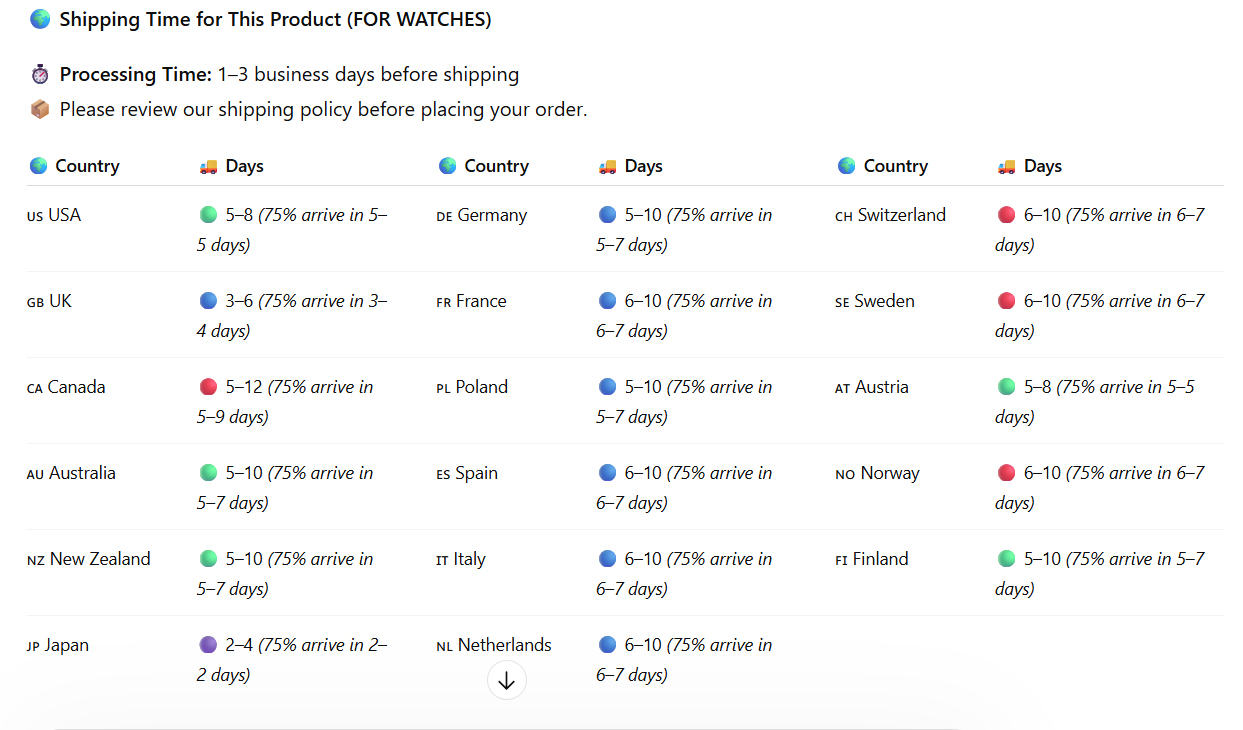Click the globe icon in rightmost Country header
The height and width of the screenshot is (730, 1243).
[x=846, y=166]
